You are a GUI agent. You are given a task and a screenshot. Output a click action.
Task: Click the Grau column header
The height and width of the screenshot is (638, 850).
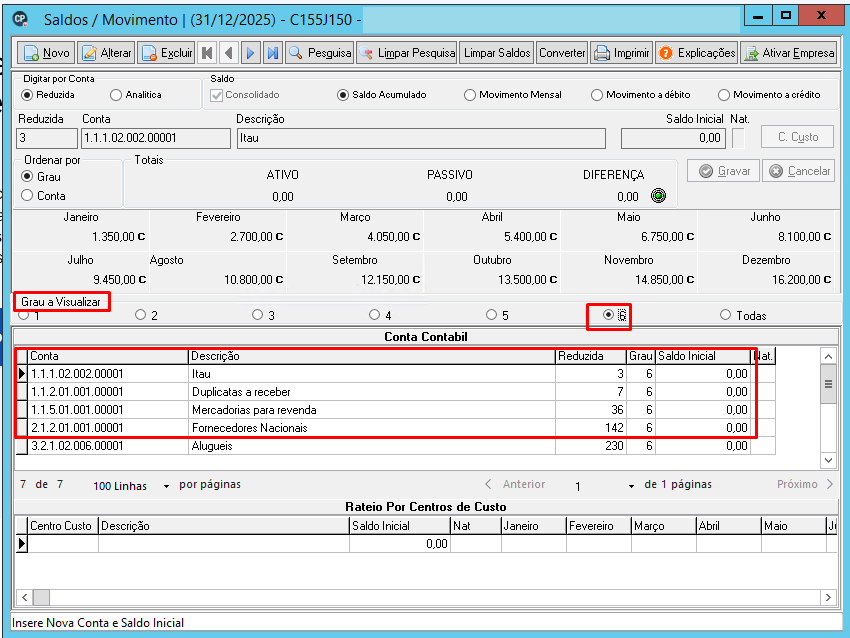tap(641, 356)
